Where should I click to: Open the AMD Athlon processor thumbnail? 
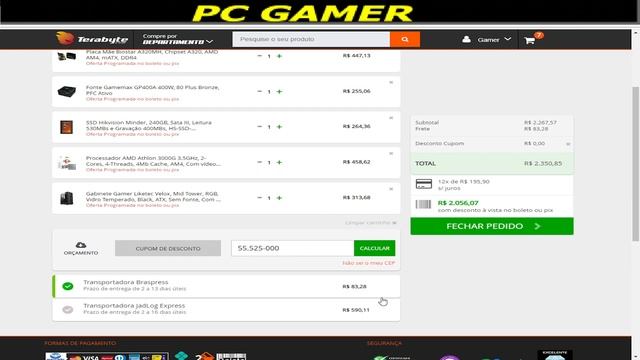coord(67,162)
